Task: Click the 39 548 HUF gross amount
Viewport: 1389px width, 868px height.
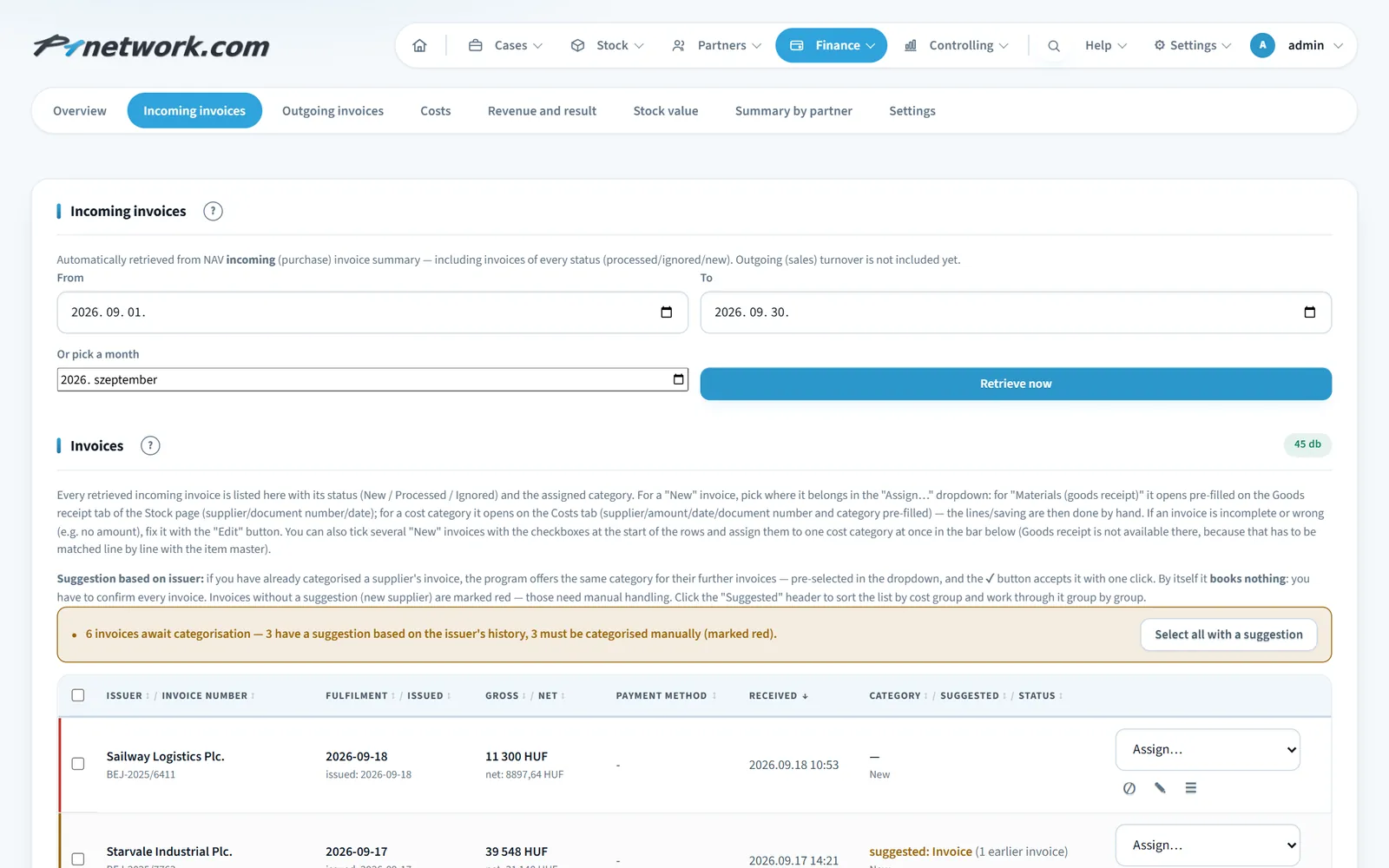Action: pyautogui.click(x=517, y=852)
